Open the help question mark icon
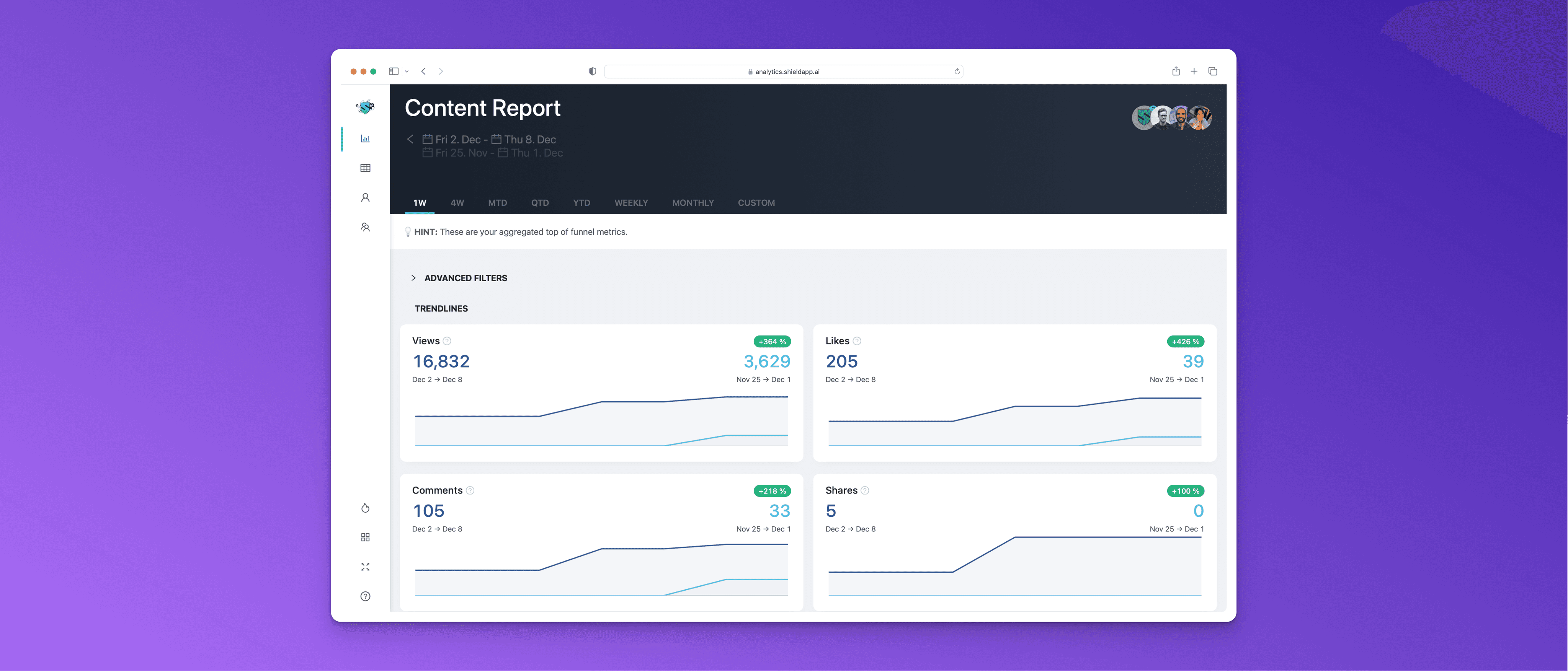Viewport: 1568px width, 671px height. 365,596
